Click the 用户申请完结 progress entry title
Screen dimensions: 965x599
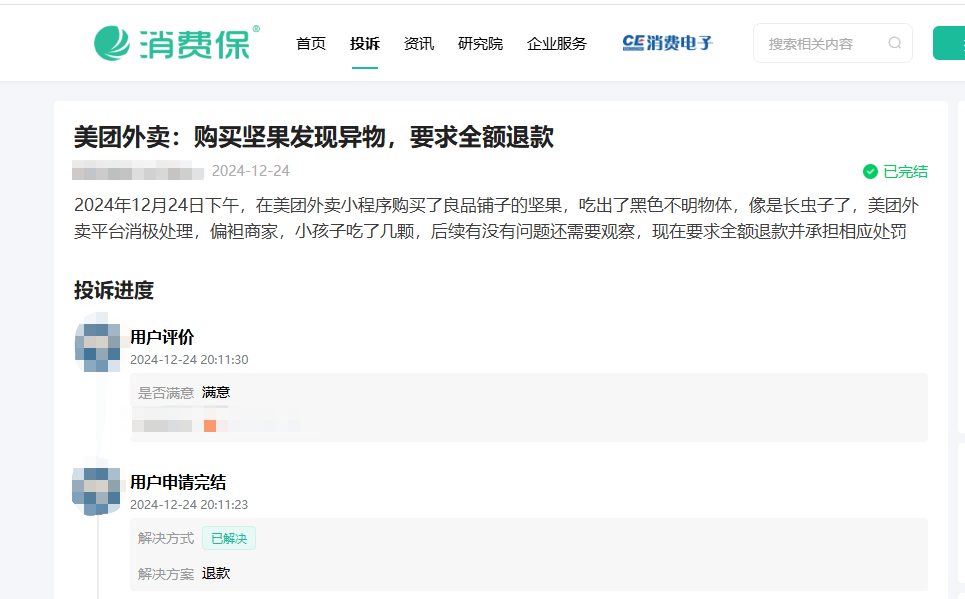(178, 482)
